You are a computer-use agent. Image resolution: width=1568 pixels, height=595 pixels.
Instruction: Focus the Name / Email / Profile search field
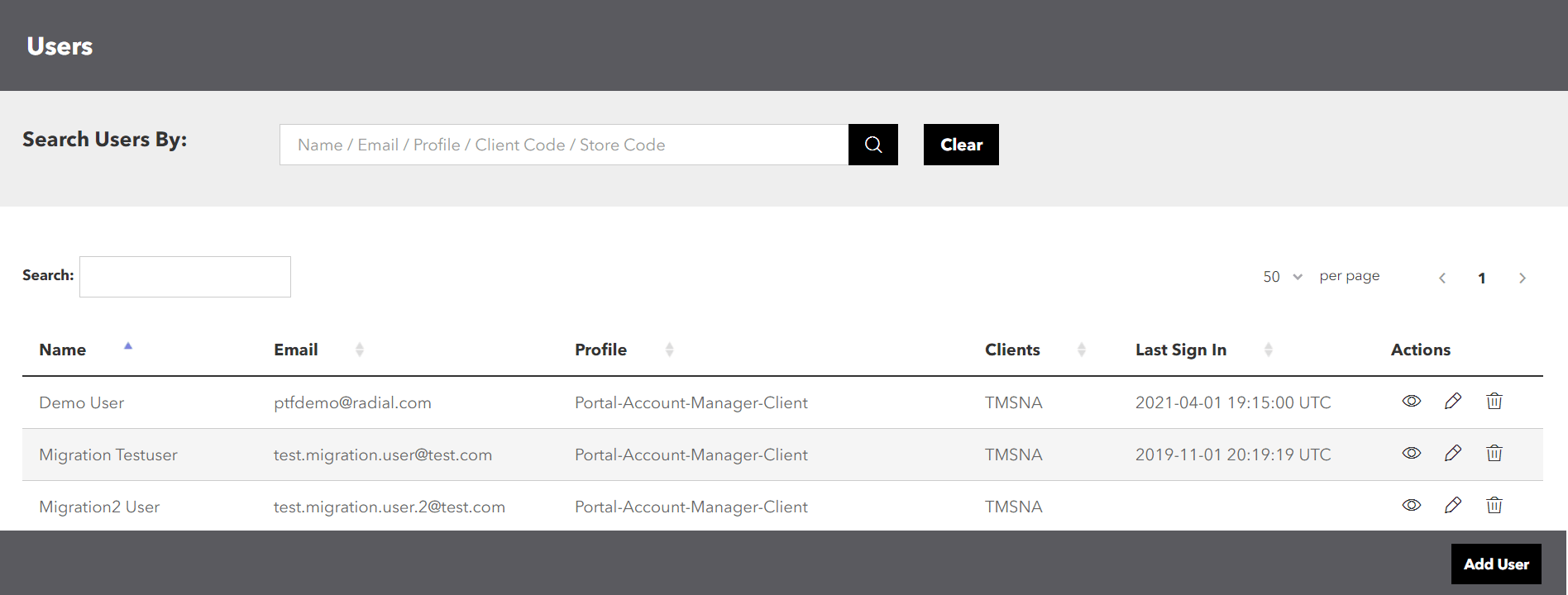pyautogui.click(x=564, y=145)
